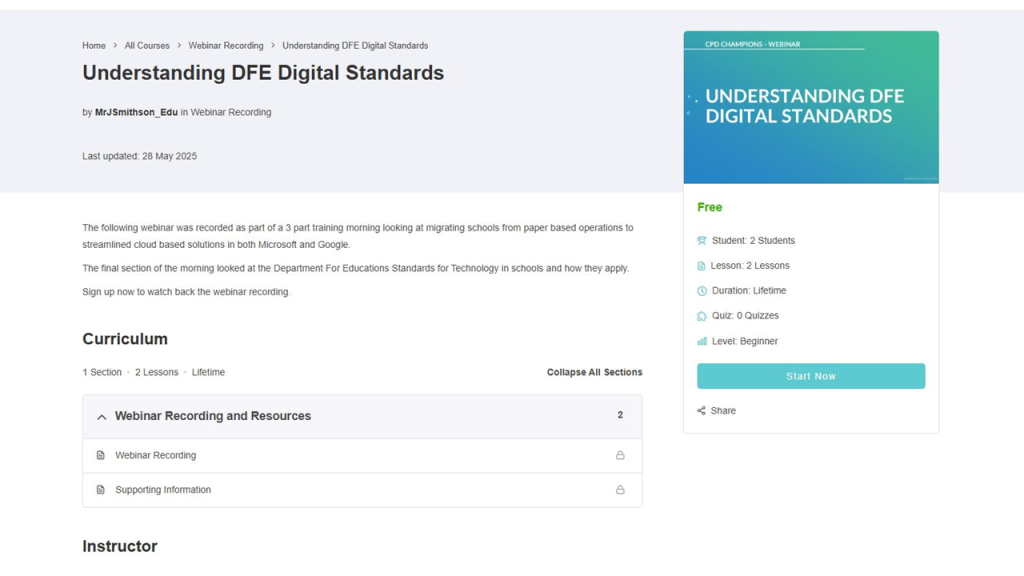Viewport: 1024px width, 576px height.
Task: Click the course banner thumbnail image
Action: click(811, 107)
